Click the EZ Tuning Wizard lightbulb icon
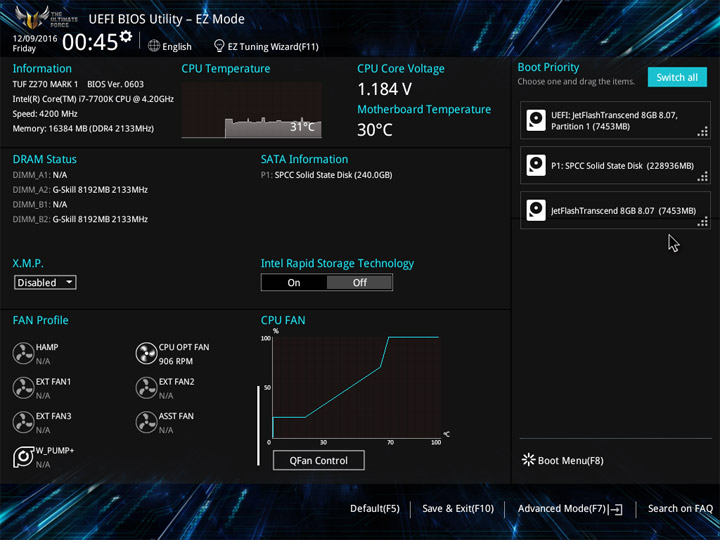Screen dimensions: 720x540 (x=219, y=46)
